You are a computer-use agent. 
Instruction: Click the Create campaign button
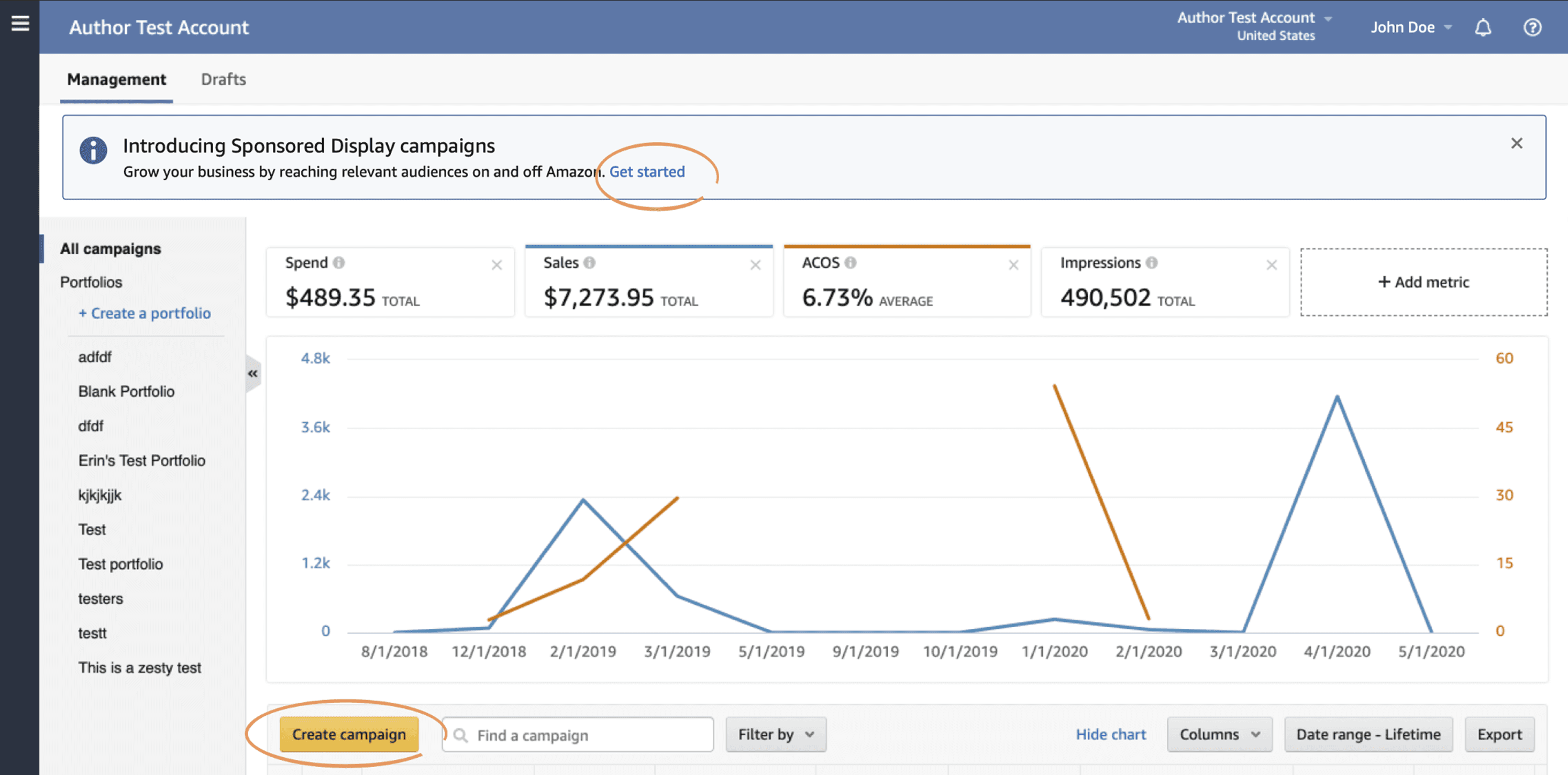(x=349, y=734)
